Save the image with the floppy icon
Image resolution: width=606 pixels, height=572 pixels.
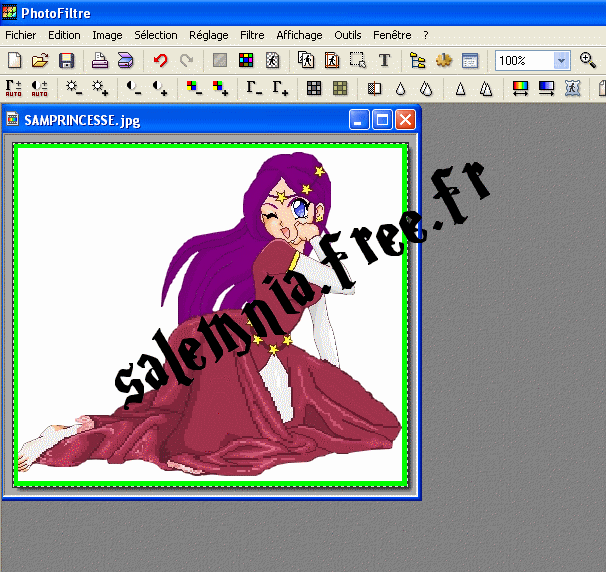tap(66, 61)
